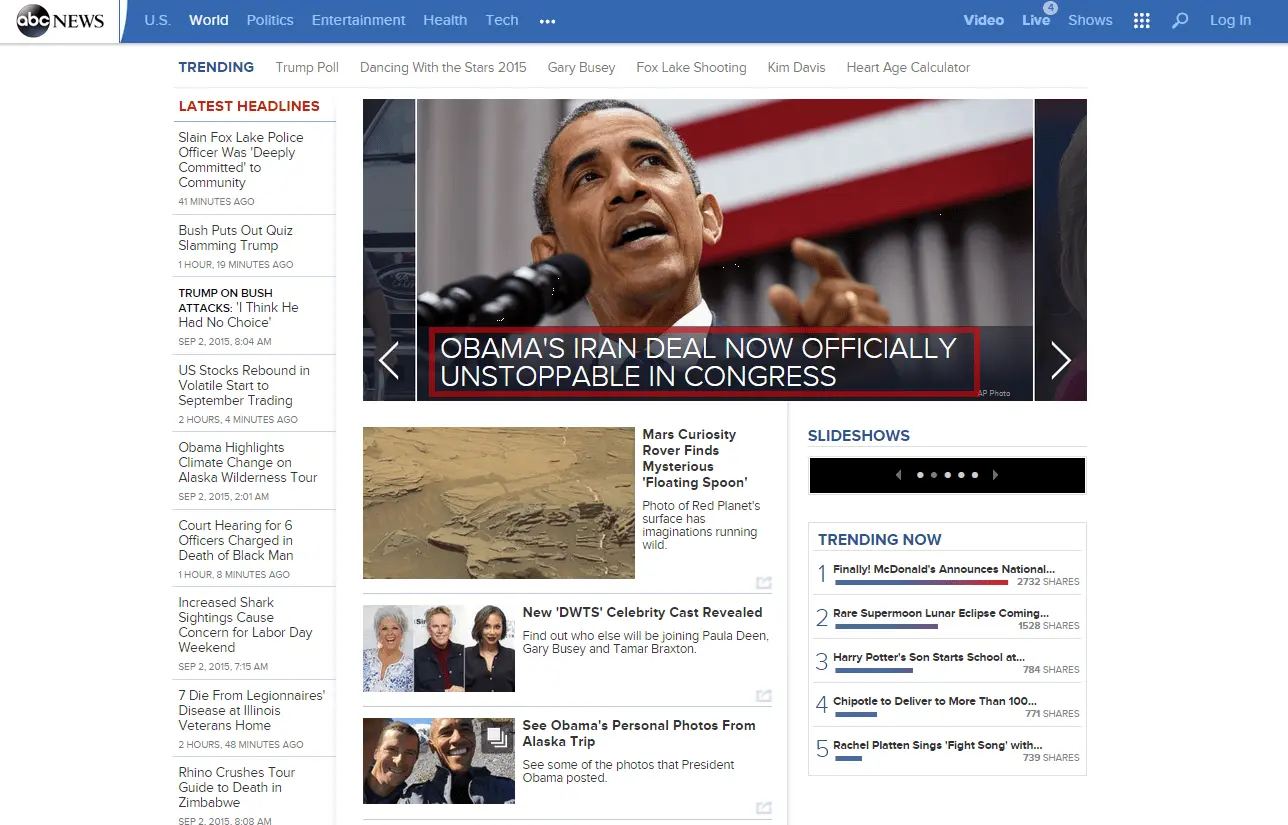This screenshot has height=825, width=1288.
Task: Open See Obama's Personal Photos title
Action: coord(639,733)
